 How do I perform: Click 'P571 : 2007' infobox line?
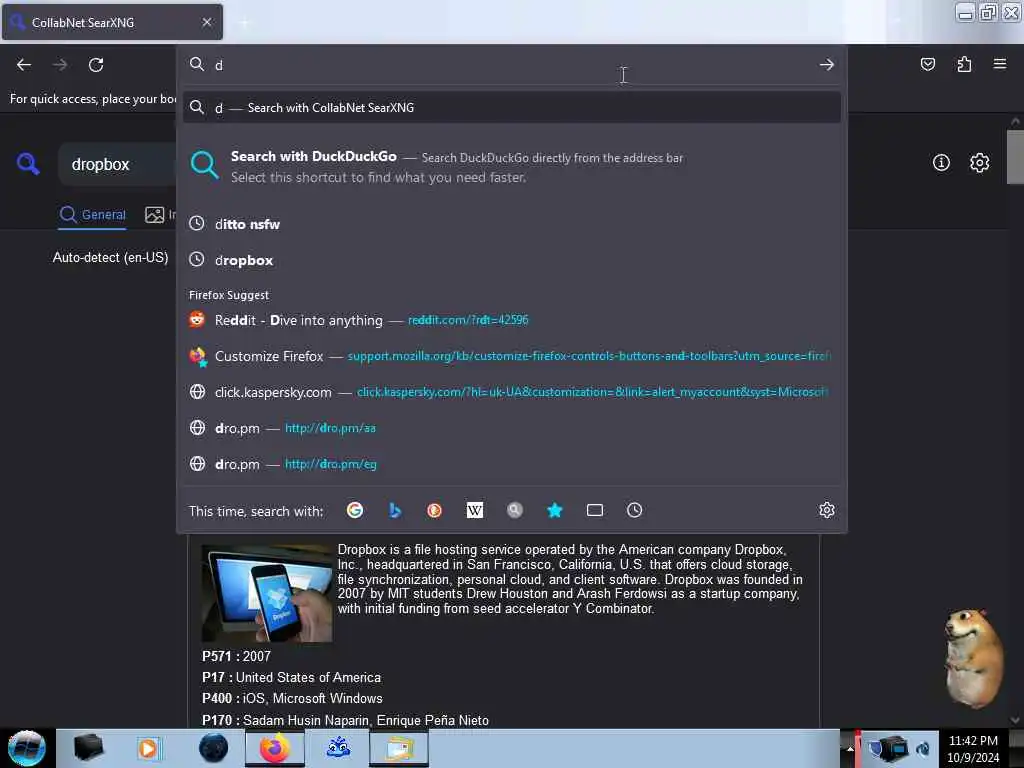(x=236, y=656)
